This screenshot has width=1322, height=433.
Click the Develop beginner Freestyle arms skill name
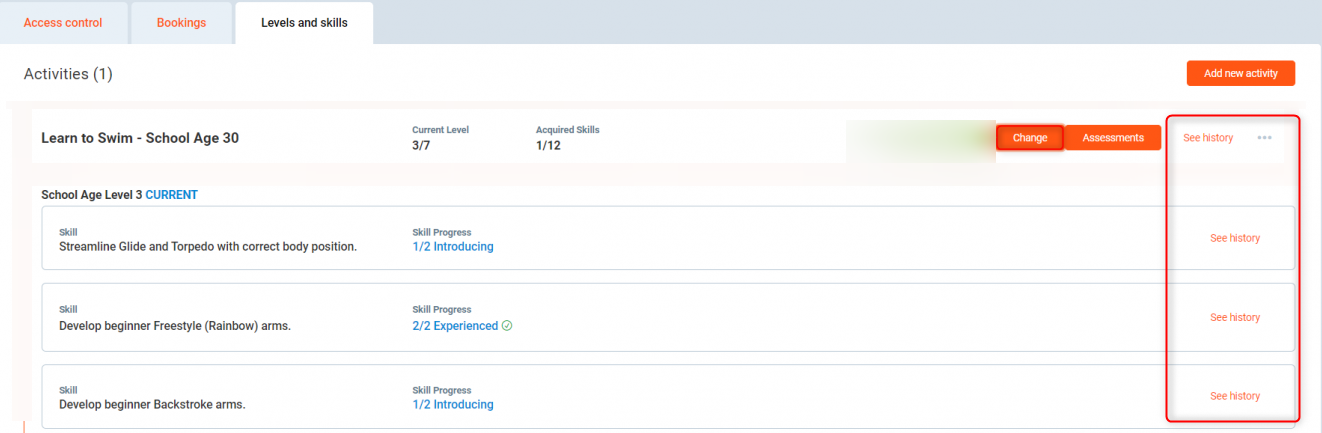click(175, 326)
